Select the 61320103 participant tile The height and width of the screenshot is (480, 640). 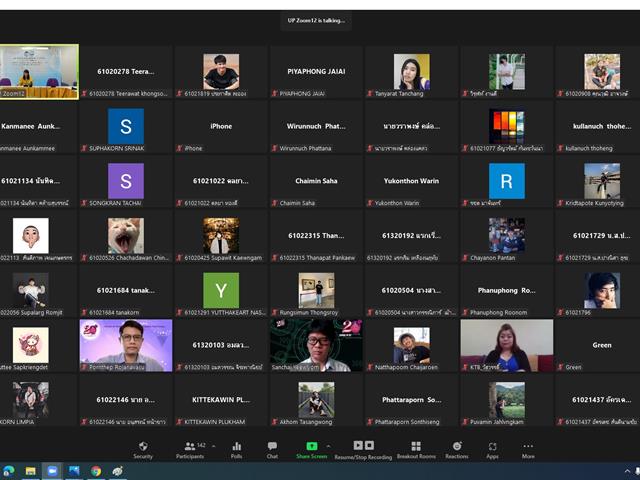click(221, 345)
